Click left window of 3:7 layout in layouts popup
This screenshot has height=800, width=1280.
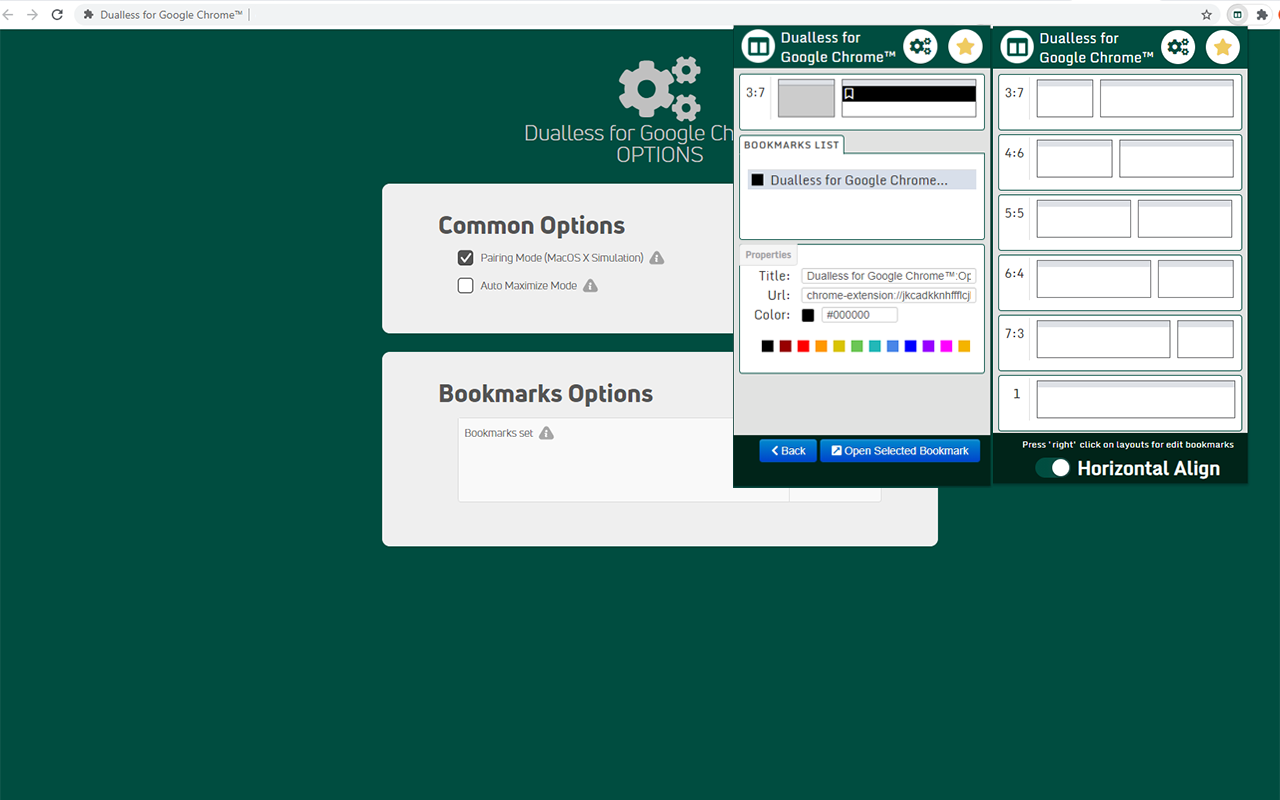1065,99
